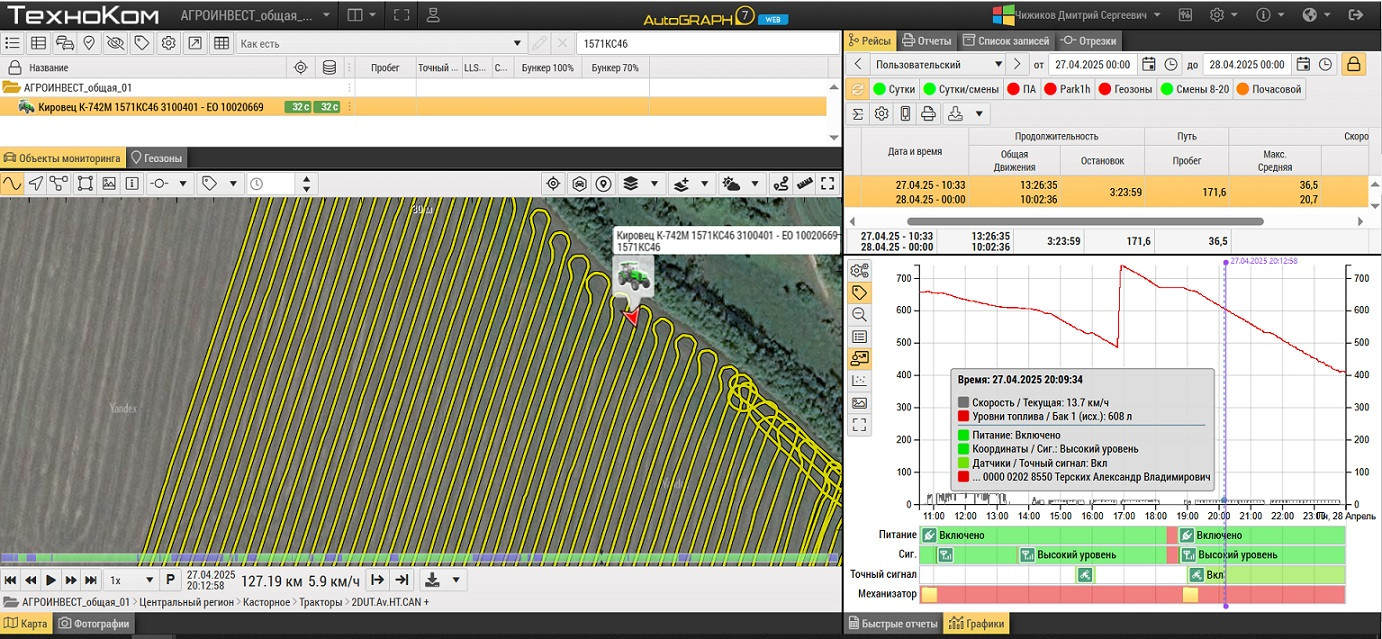Viewport: 1382px width, 639px height.
Task: Toggle the ПА trip filter
Action: [x=1021, y=89]
